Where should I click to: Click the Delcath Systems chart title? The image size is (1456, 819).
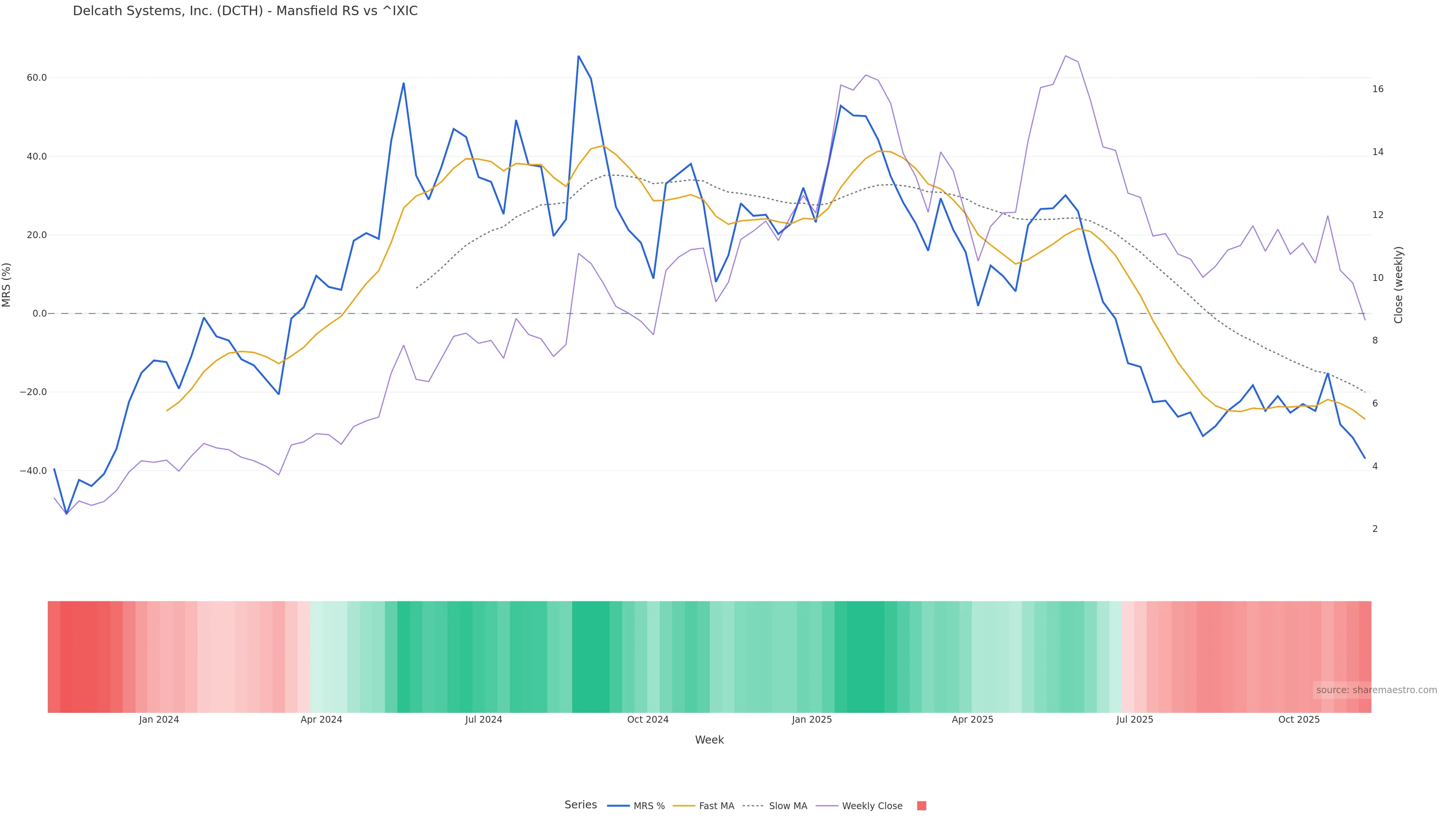click(245, 11)
